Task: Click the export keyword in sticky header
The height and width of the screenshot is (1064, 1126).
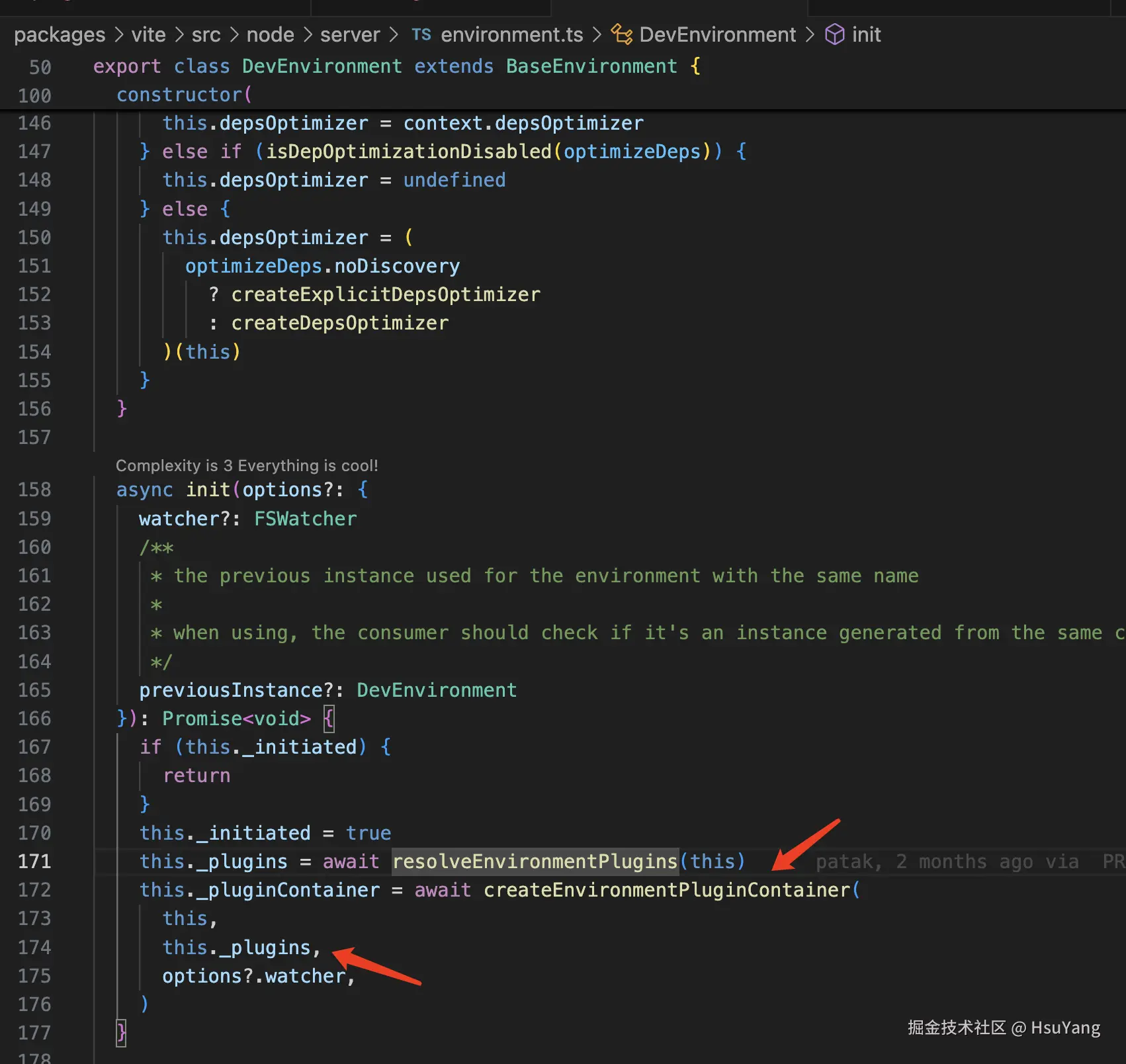Action: [127, 66]
